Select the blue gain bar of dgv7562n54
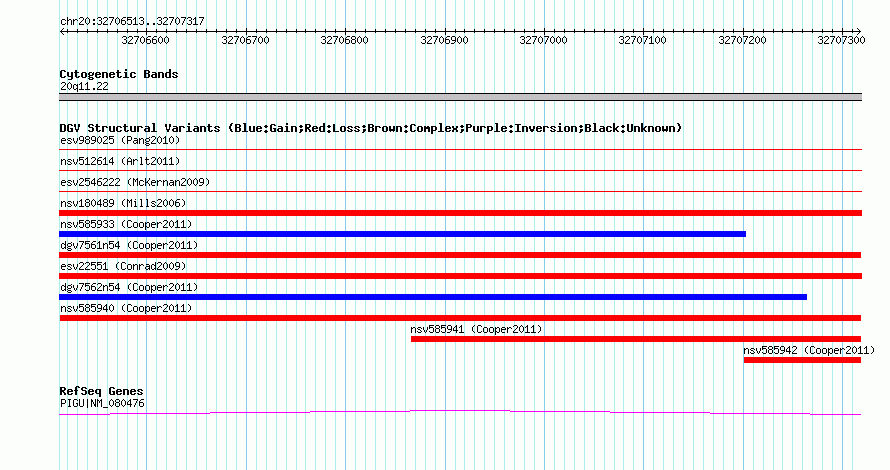Image resolution: width=890 pixels, height=470 pixels. coord(433,297)
